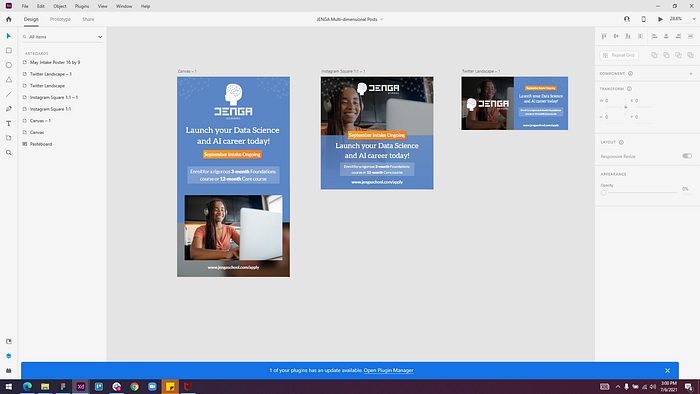Toggle Responsive Resize switch
Screen dimensions: 700x394
tap(687, 156)
